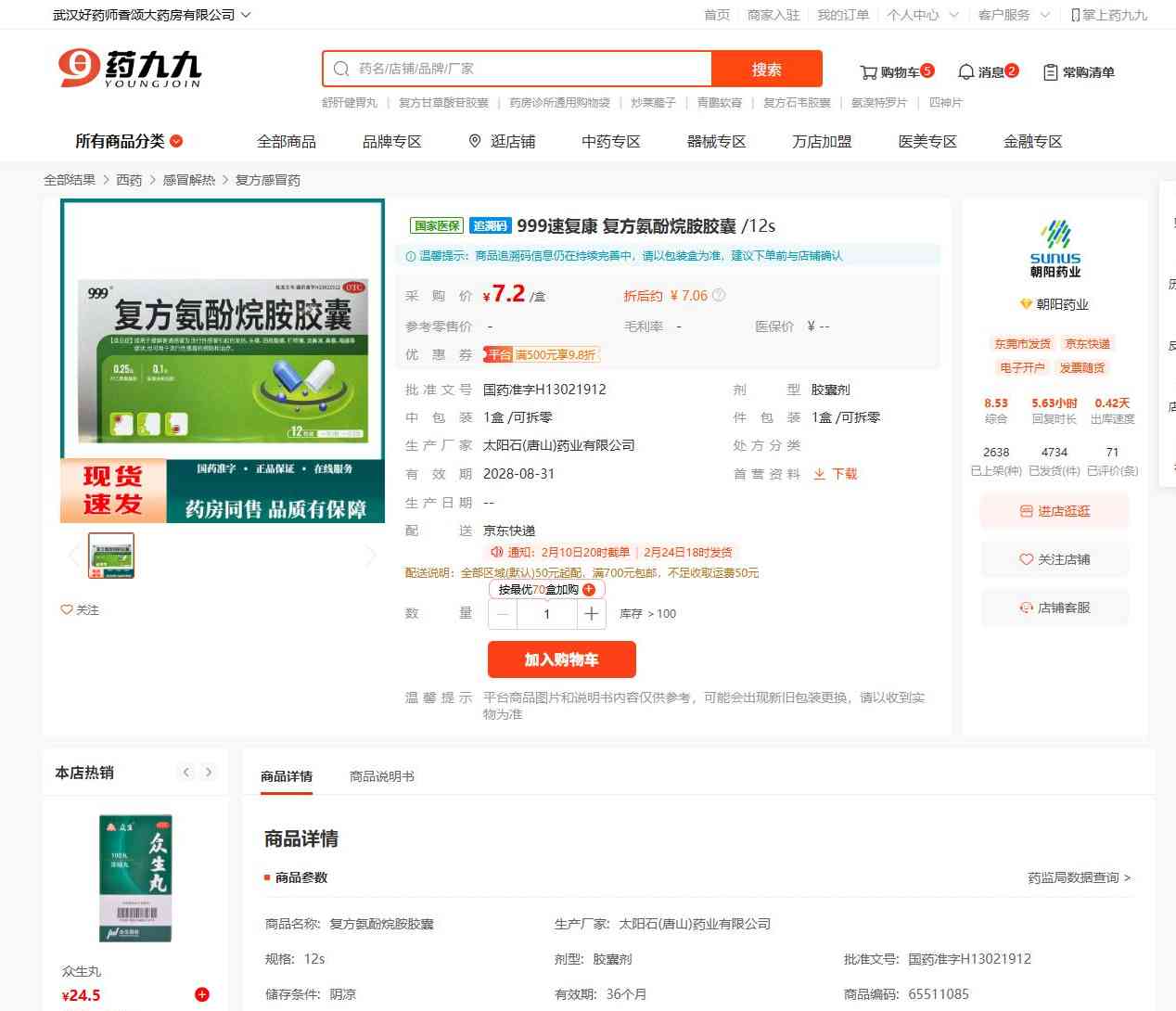Viewport: 1176px width, 1011px height.
Task: Open the 中药专区 navigation menu item
Action: pos(610,141)
